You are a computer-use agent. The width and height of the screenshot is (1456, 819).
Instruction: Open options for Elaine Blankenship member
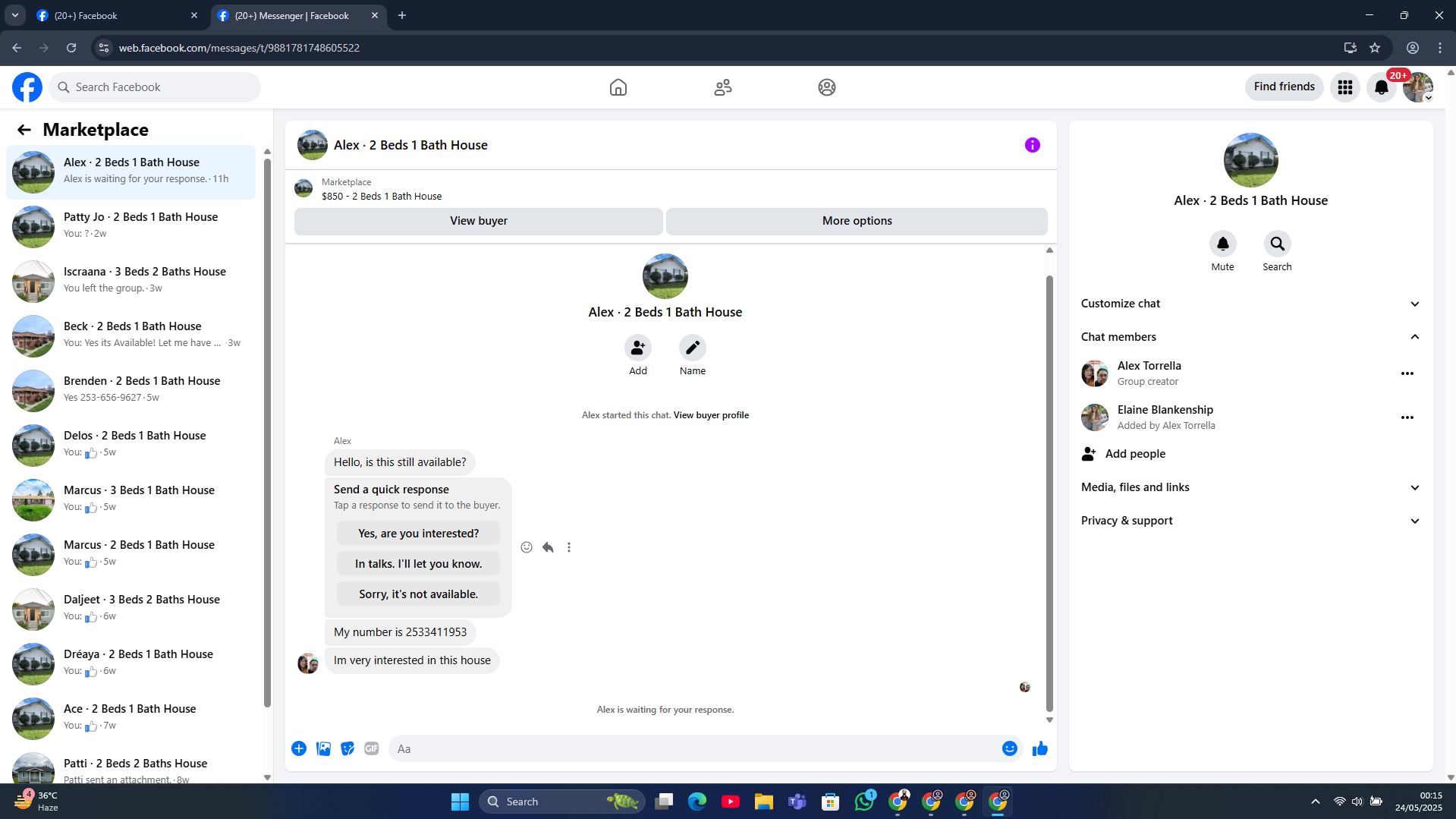click(x=1407, y=417)
